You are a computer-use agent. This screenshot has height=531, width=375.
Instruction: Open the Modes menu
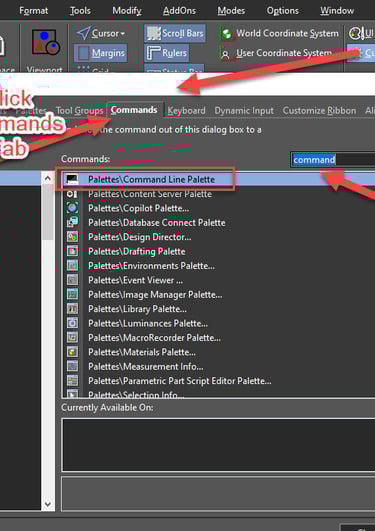pyautogui.click(x=231, y=11)
